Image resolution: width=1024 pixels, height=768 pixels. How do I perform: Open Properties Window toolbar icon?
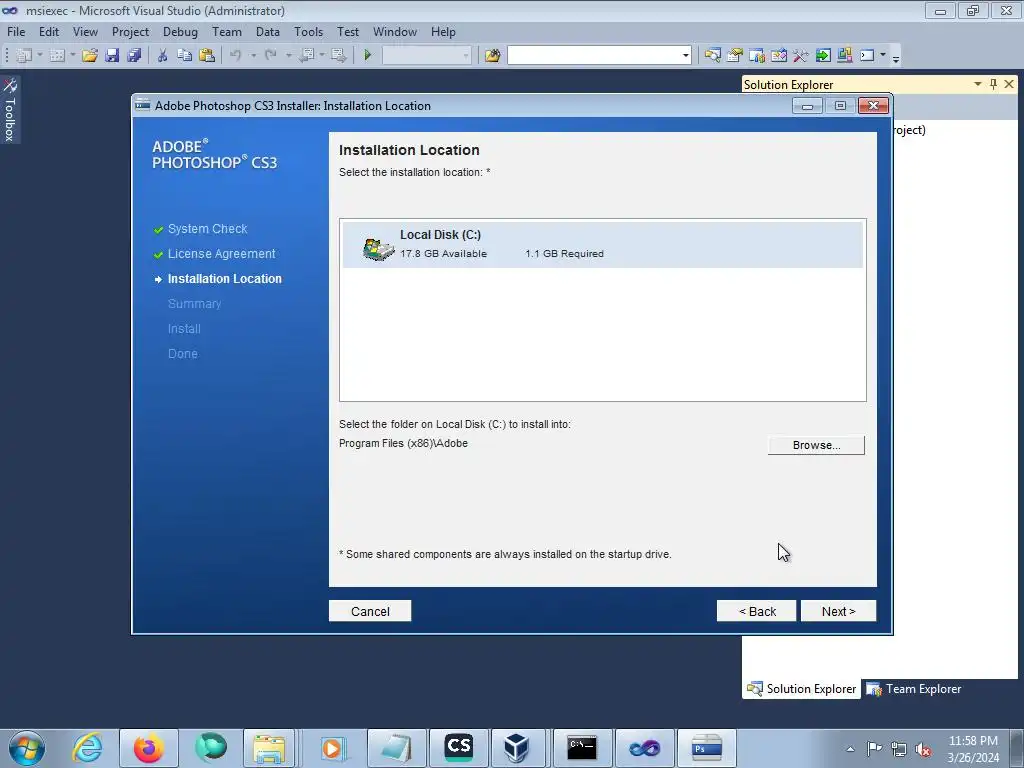click(735, 56)
